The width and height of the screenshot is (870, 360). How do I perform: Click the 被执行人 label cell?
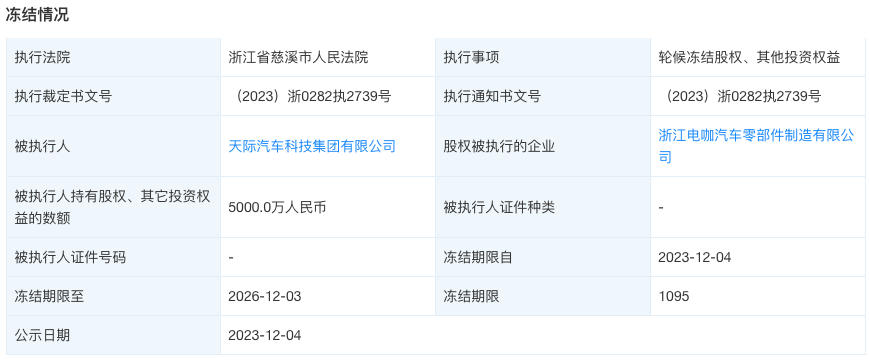114,146
